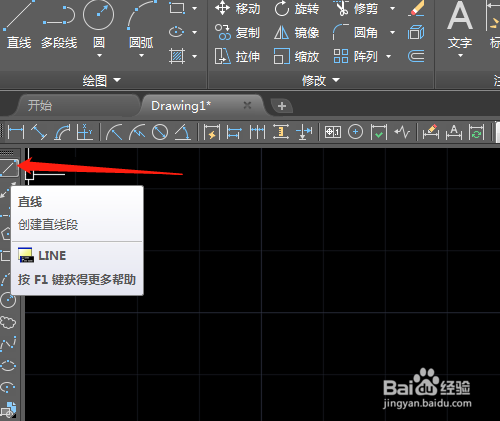The image size is (500, 421).
Task: Select the diameter dimension tool
Action: tap(160, 132)
